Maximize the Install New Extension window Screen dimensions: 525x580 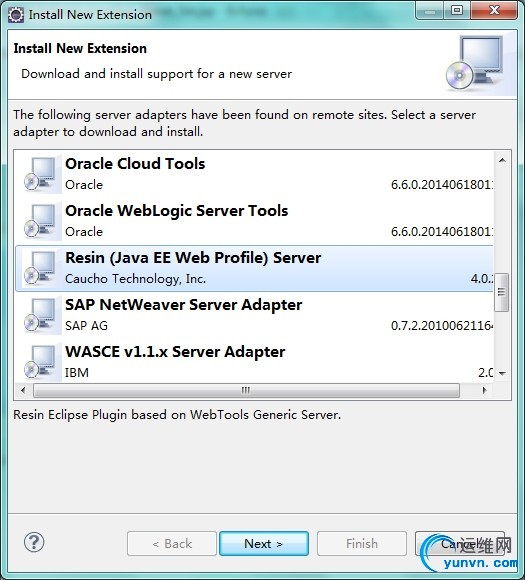(457, 10)
